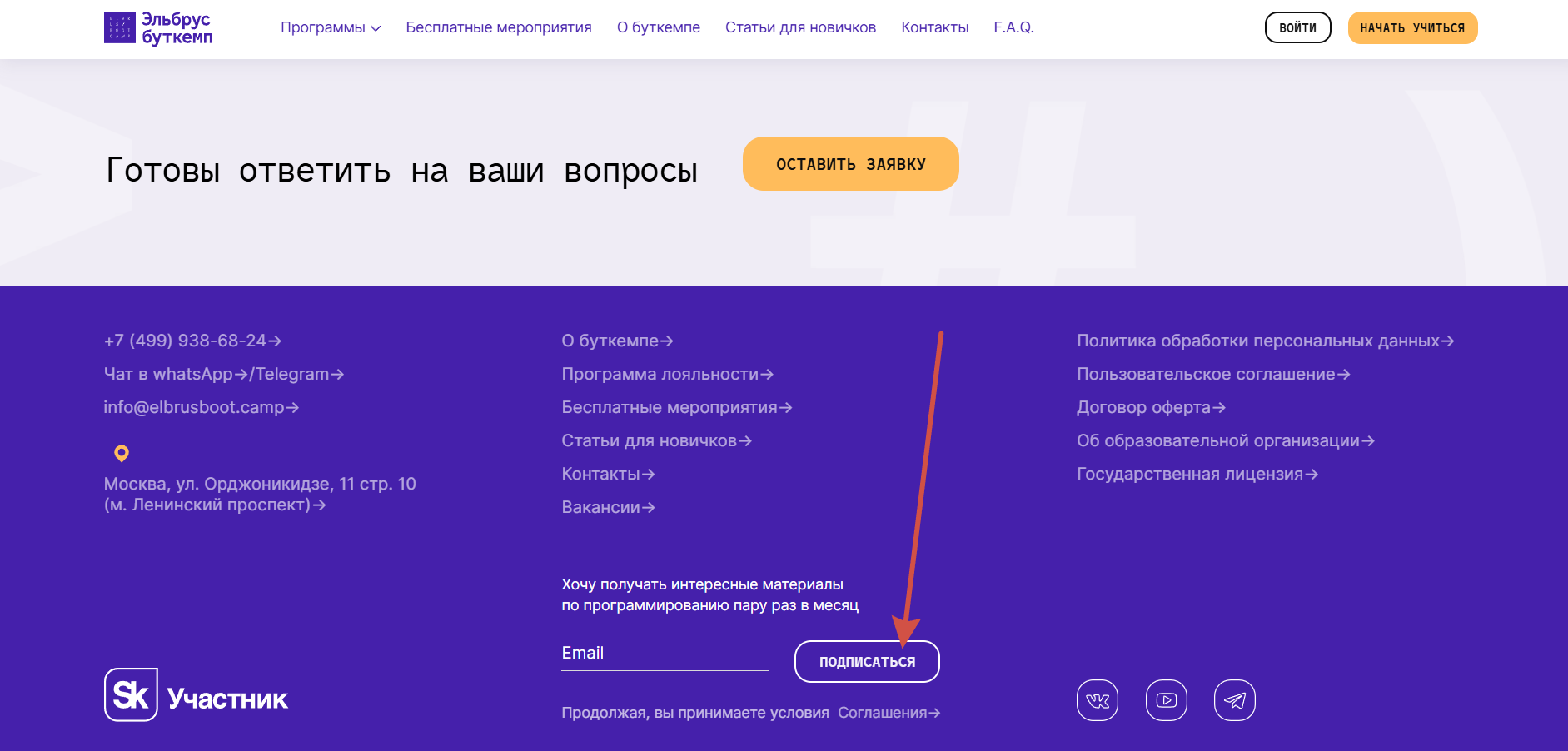Open the Соглашения link under subscribe form

pos(889,713)
